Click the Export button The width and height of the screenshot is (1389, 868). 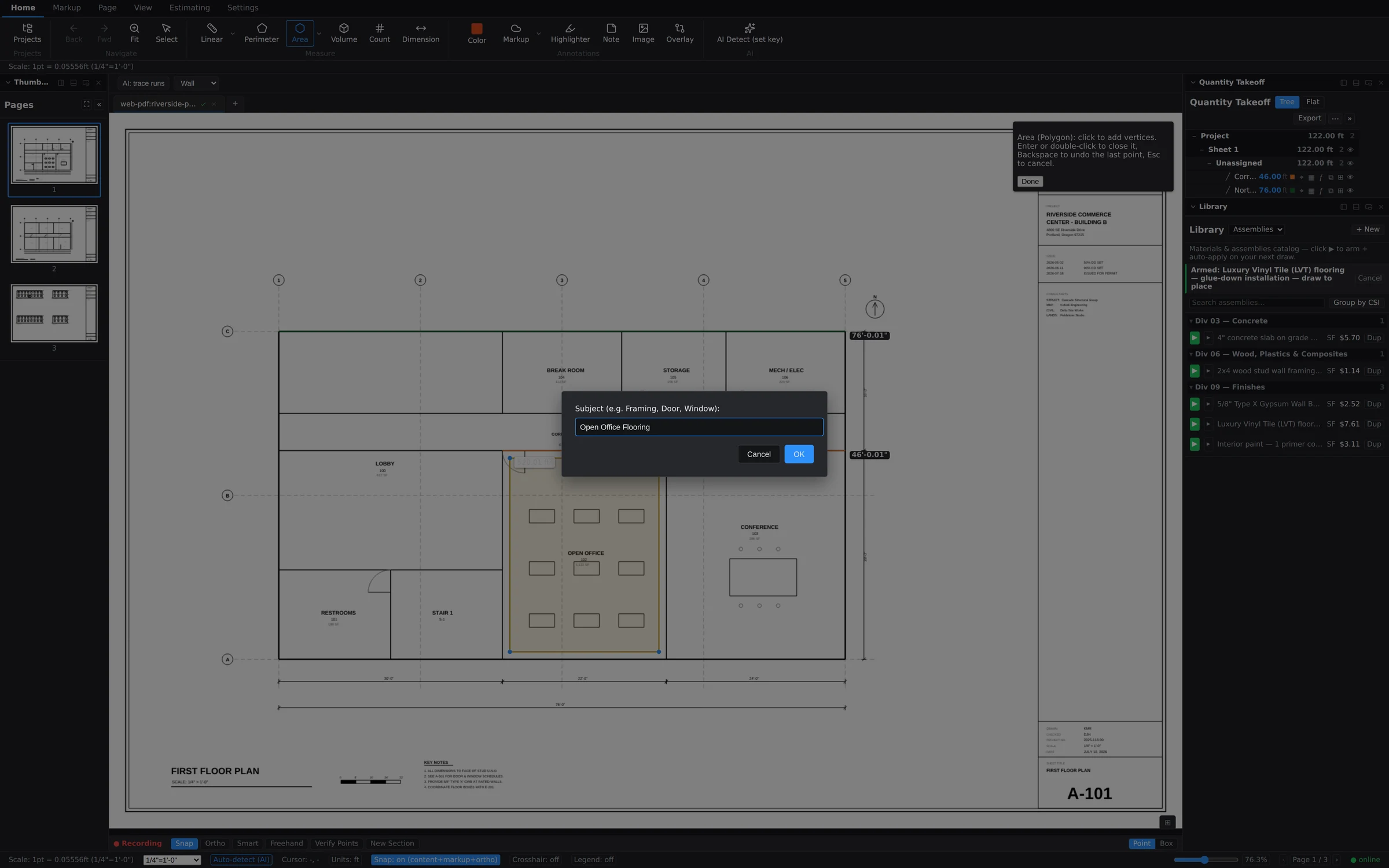1309,118
